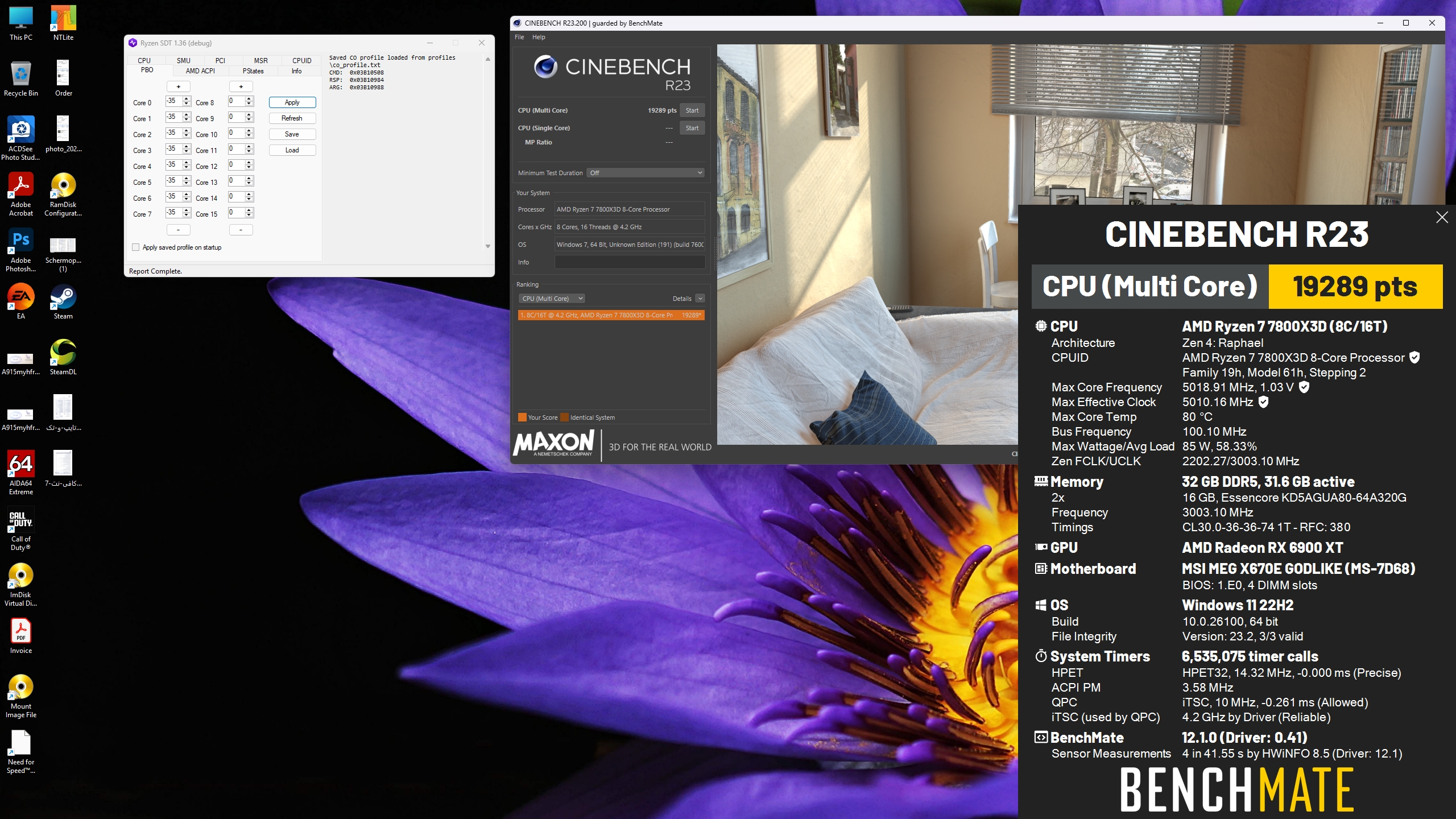Screen dimensions: 1456x819
Task: Switch to the SMU tab
Action: click(x=183, y=60)
